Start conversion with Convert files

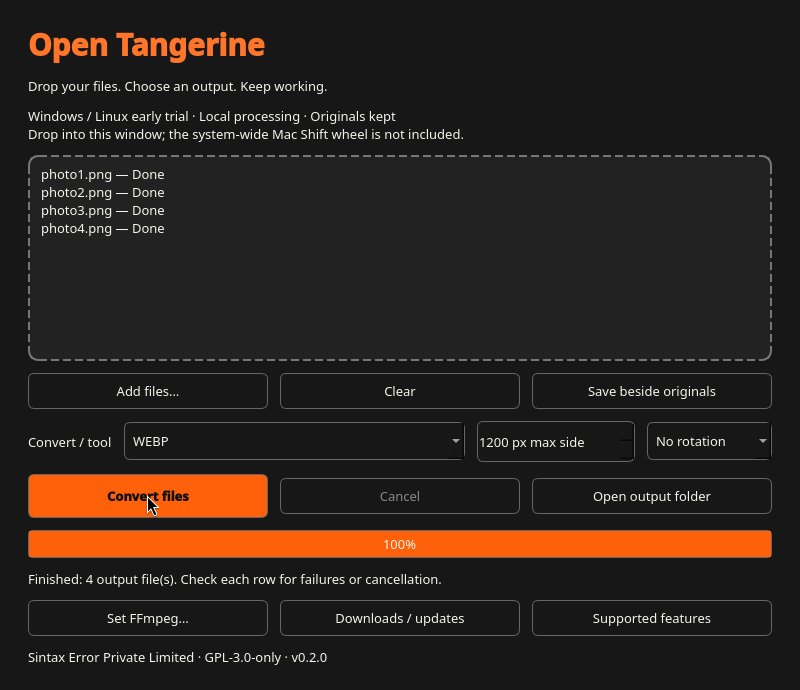tap(147, 496)
